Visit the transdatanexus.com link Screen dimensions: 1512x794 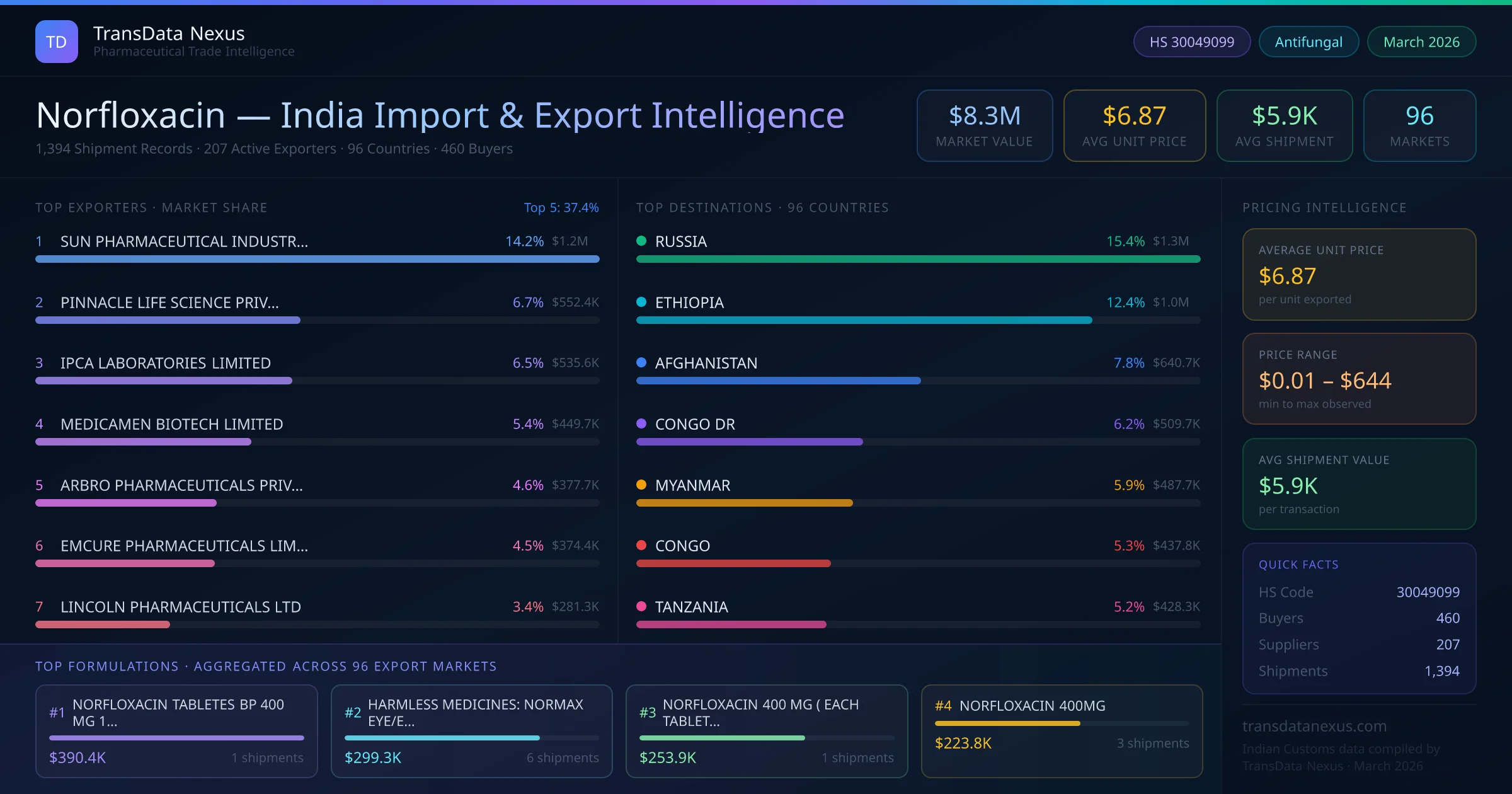pos(1314,726)
